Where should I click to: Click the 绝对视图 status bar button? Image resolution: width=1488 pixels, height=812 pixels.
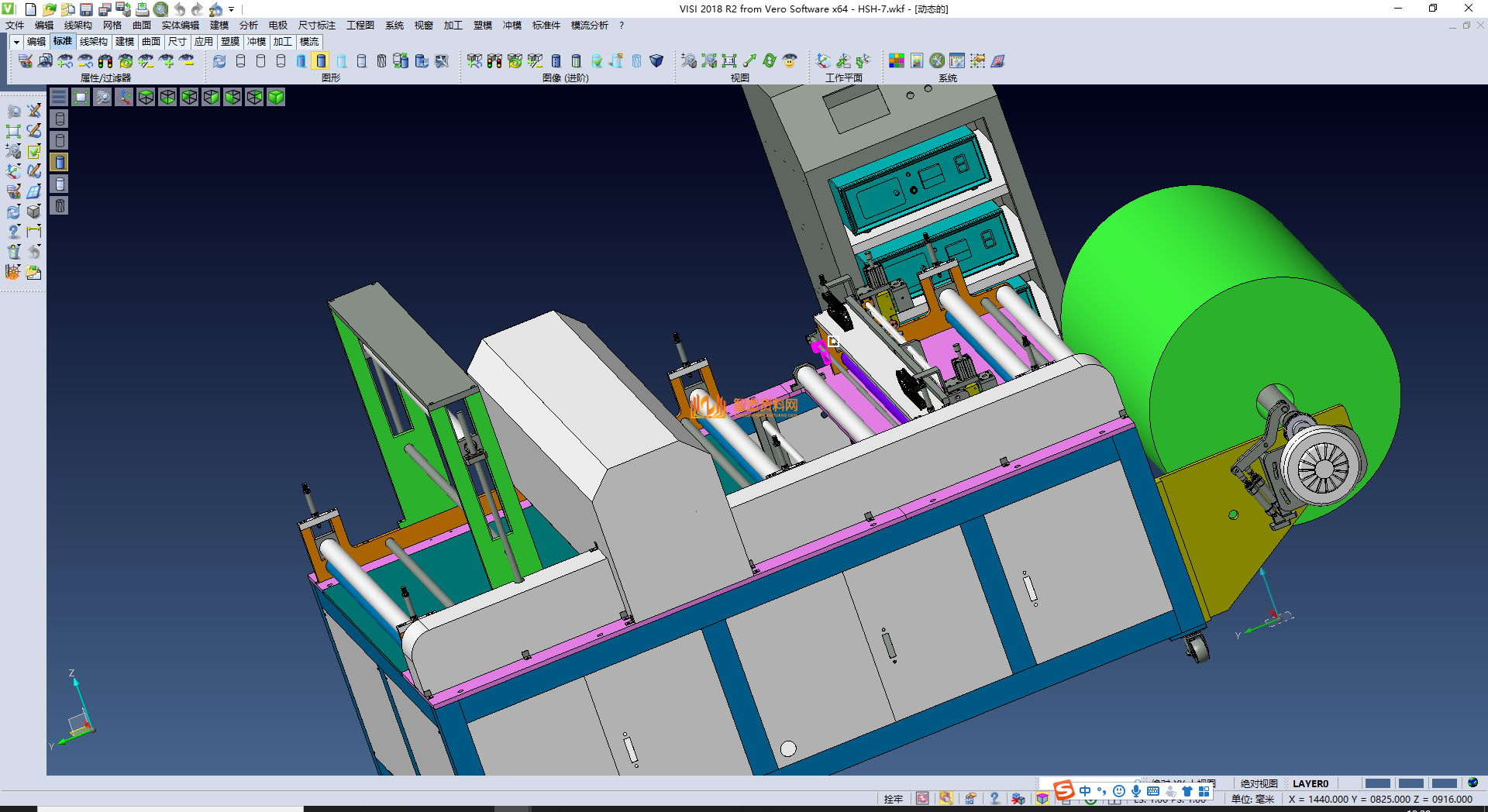(x=1259, y=783)
